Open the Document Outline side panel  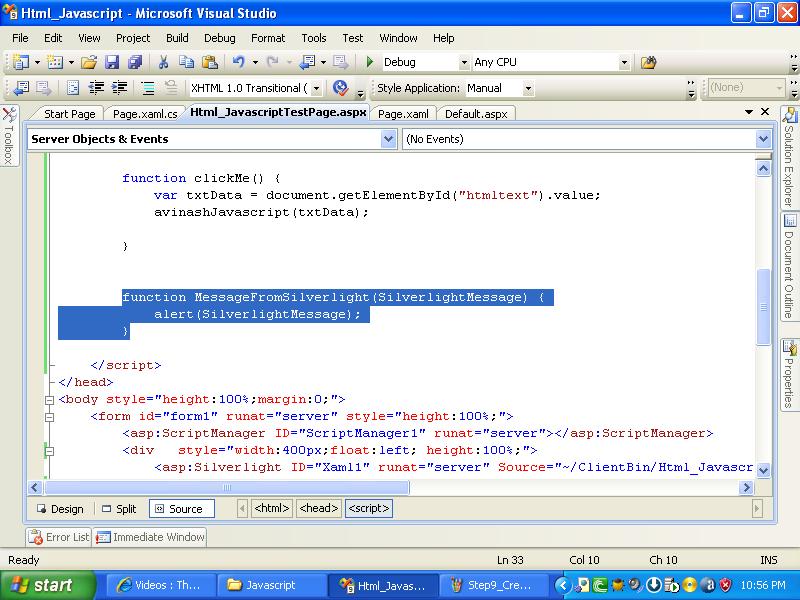click(x=789, y=266)
